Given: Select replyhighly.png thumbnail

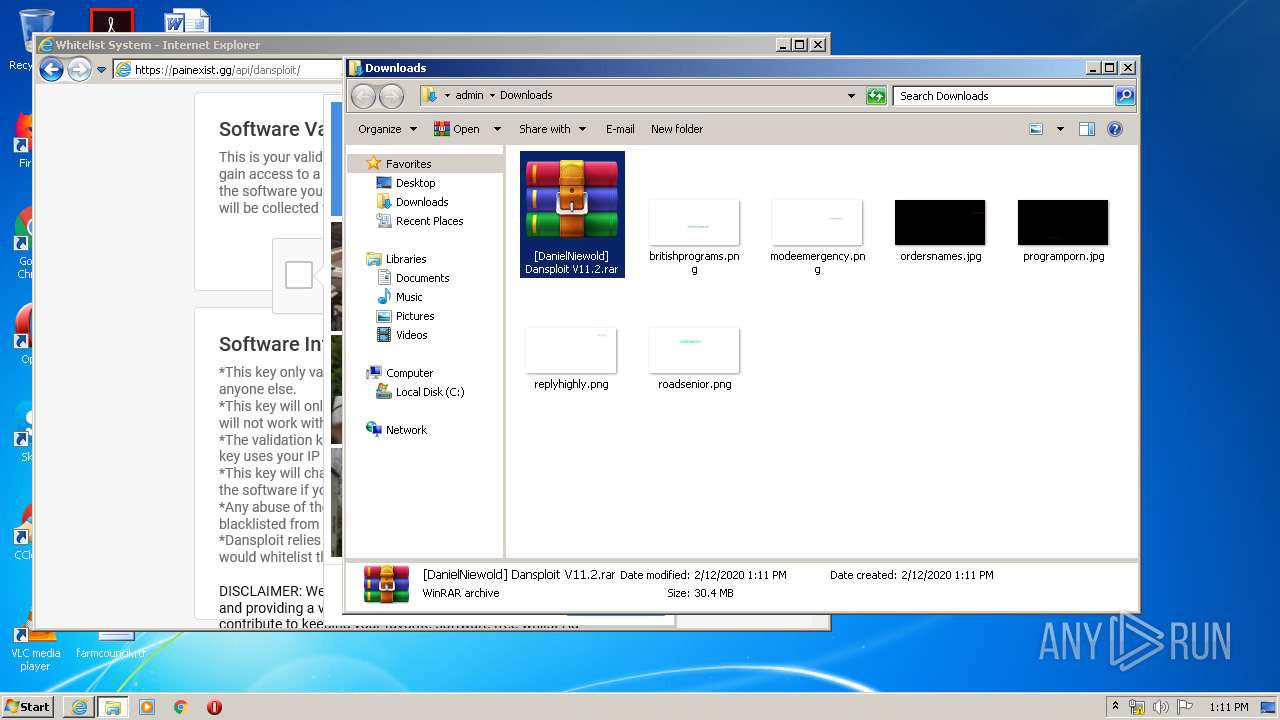Looking at the screenshot, I should click(x=571, y=359).
